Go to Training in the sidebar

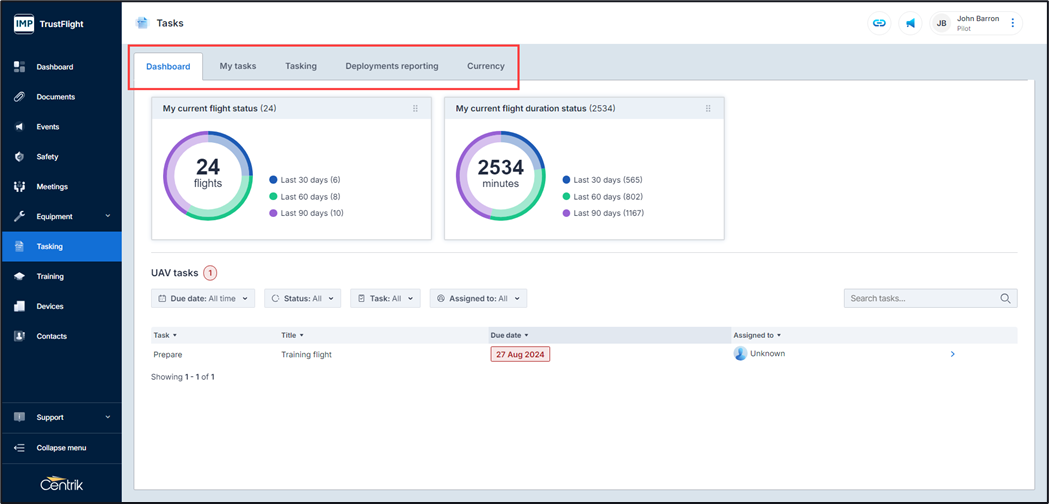click(50, 277)
